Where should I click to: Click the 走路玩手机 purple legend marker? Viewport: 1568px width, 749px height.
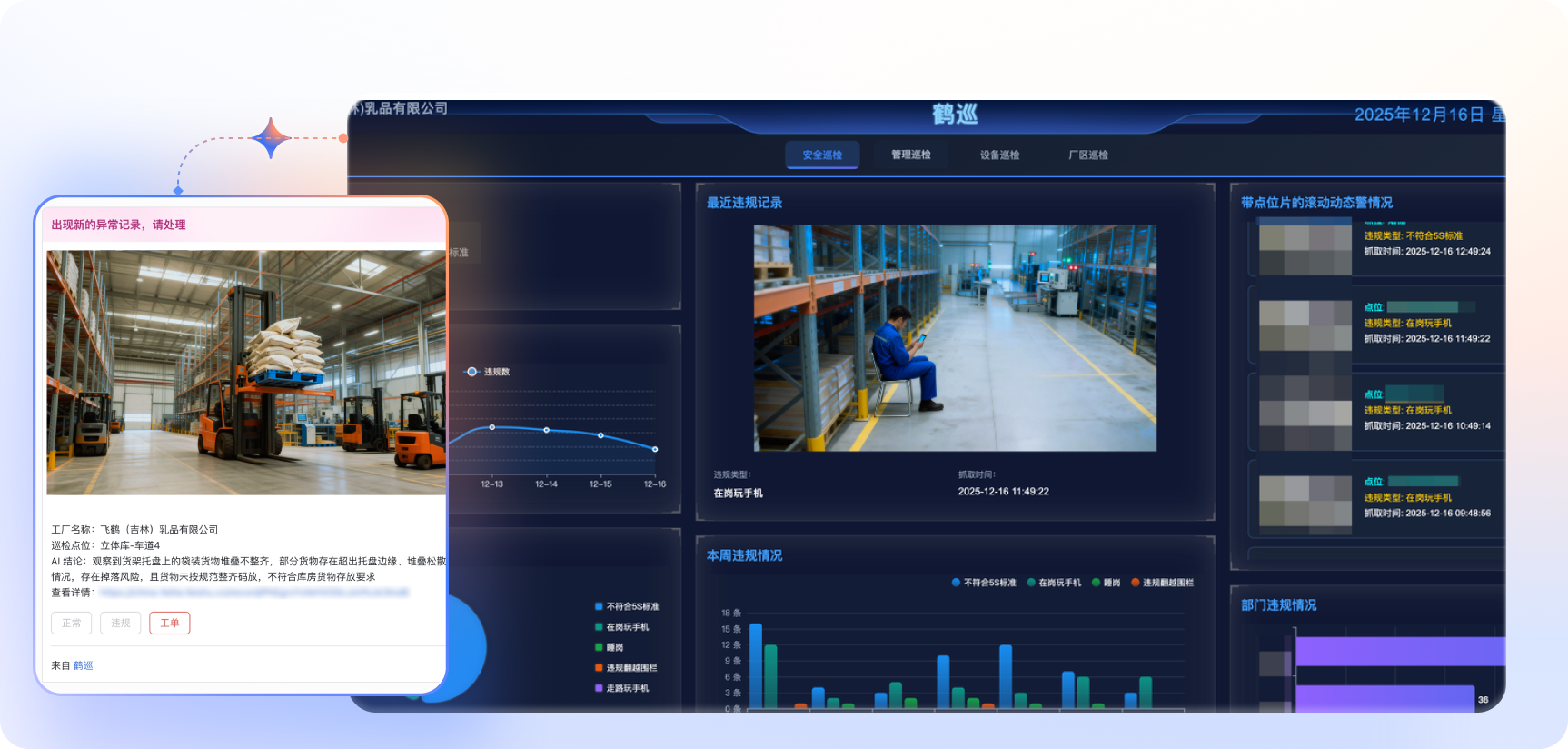(x=599, y=688)
